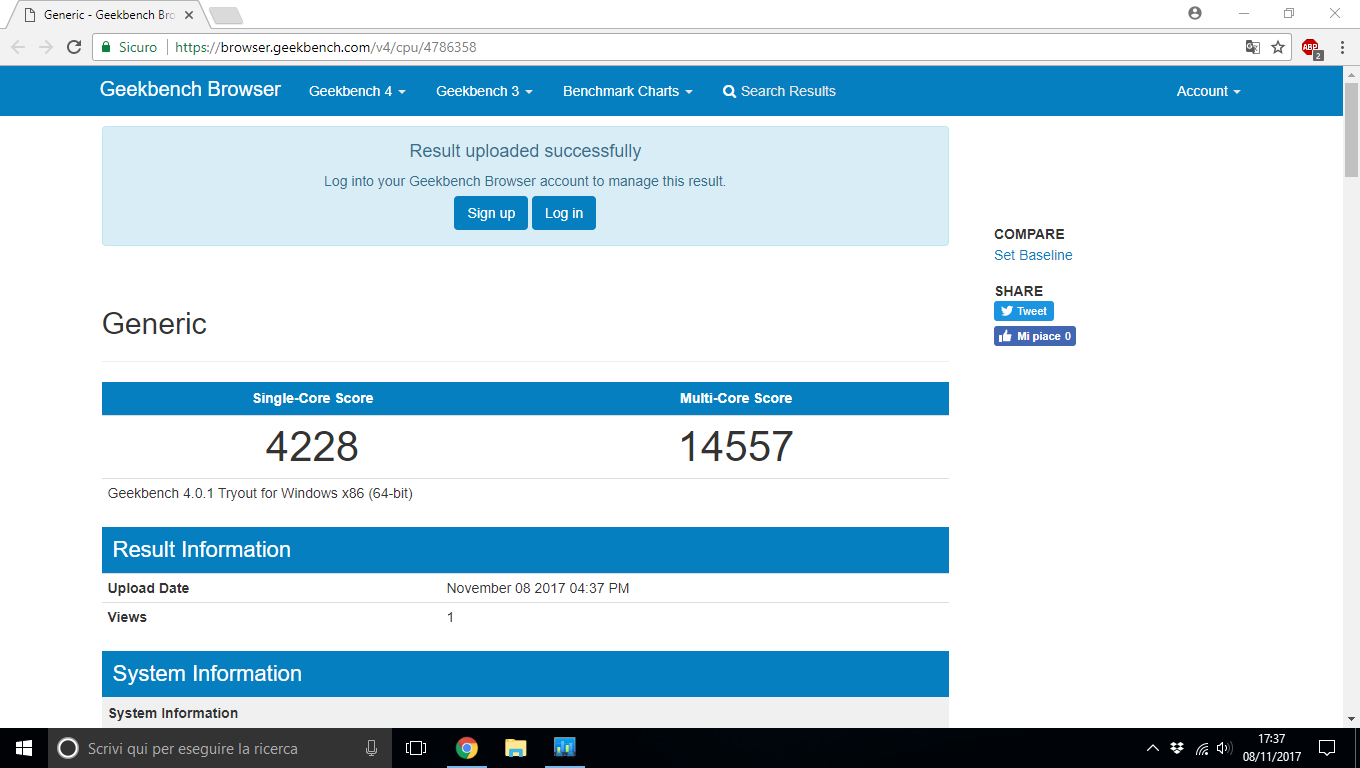Open the Wi-Fi network tray icon
Image resolution: width=1360 pixels, height=768 pixels.
coord(1201,748)
